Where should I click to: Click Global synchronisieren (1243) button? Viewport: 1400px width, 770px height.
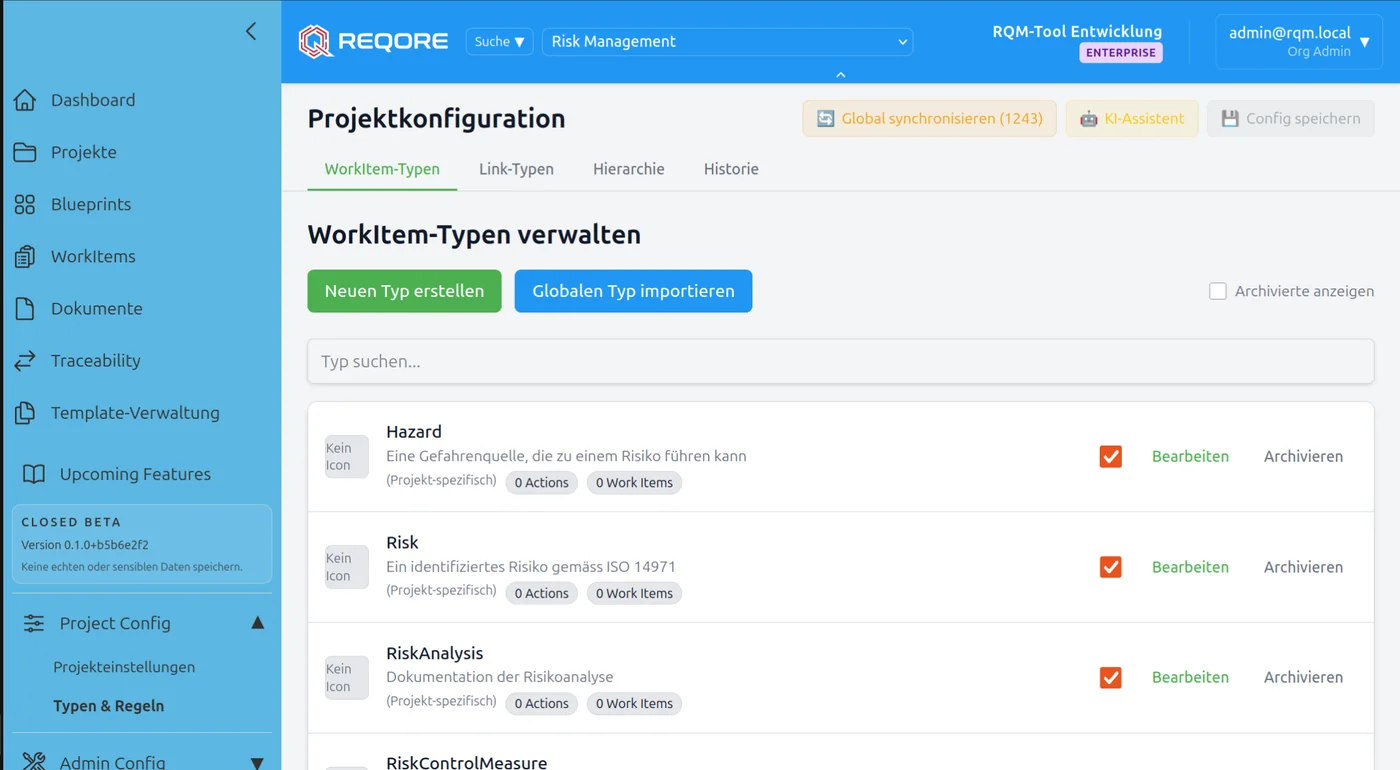pyautogui.click(x=929, y=118)
